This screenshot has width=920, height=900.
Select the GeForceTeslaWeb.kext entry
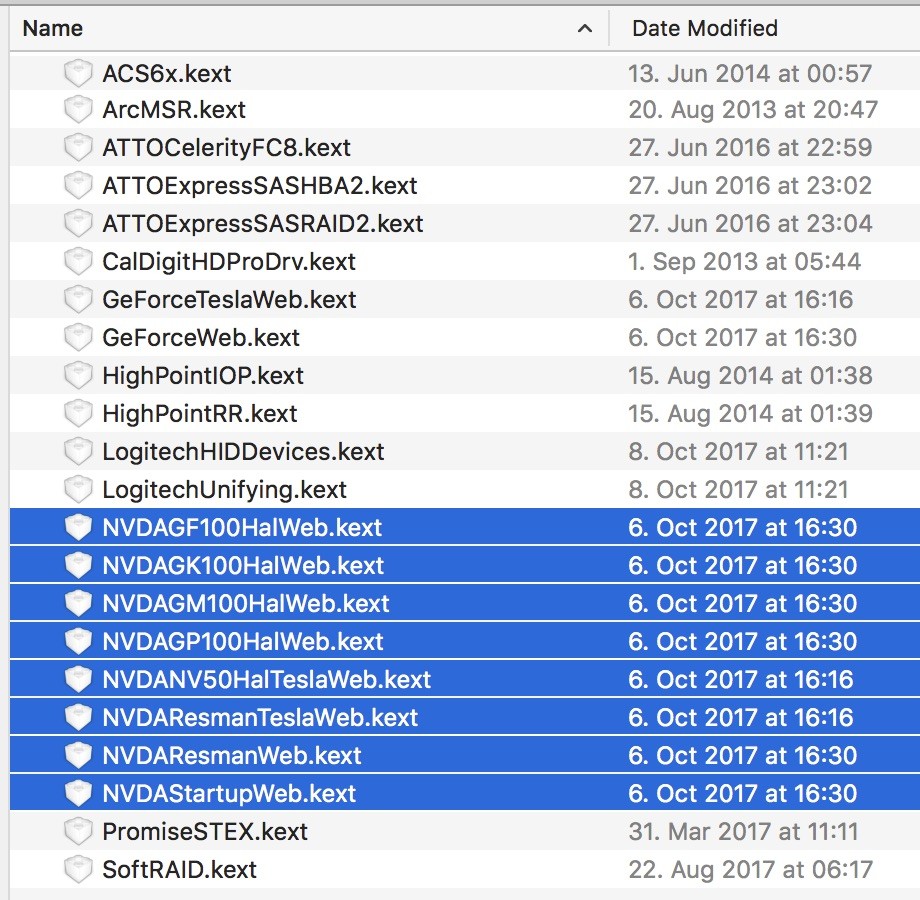229,300
